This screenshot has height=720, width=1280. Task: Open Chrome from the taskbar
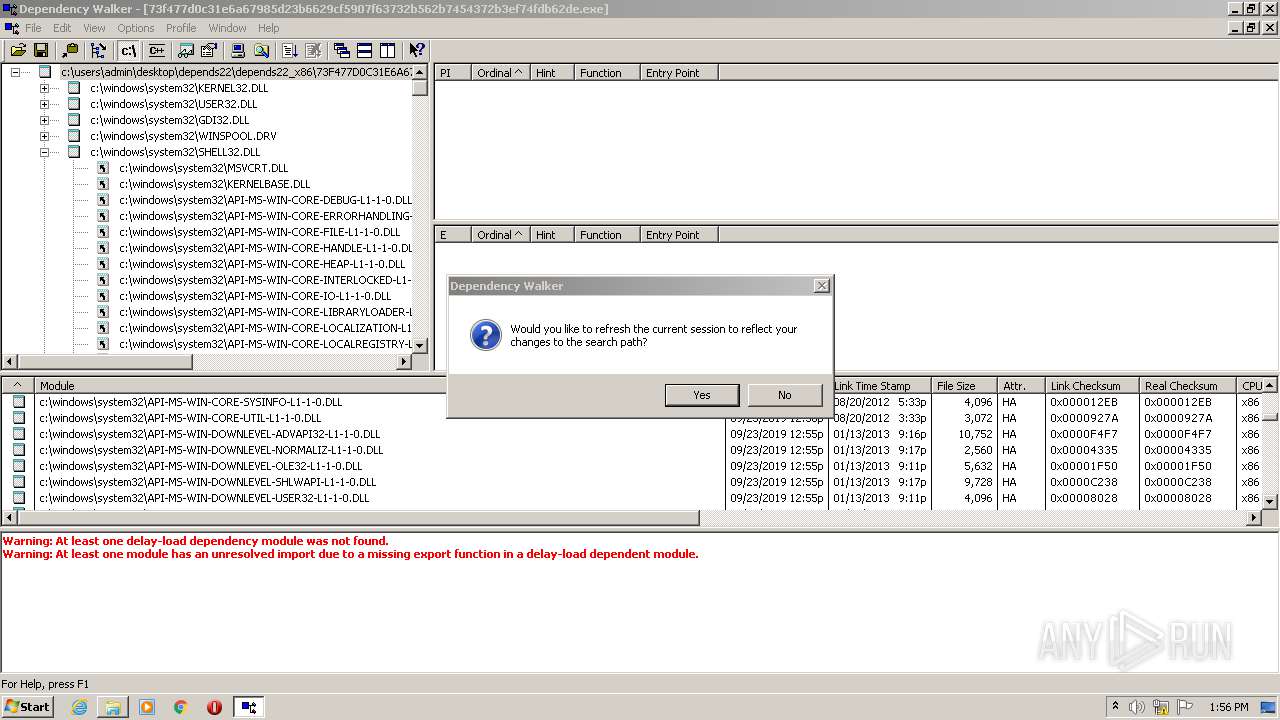[x=180, y=707]
